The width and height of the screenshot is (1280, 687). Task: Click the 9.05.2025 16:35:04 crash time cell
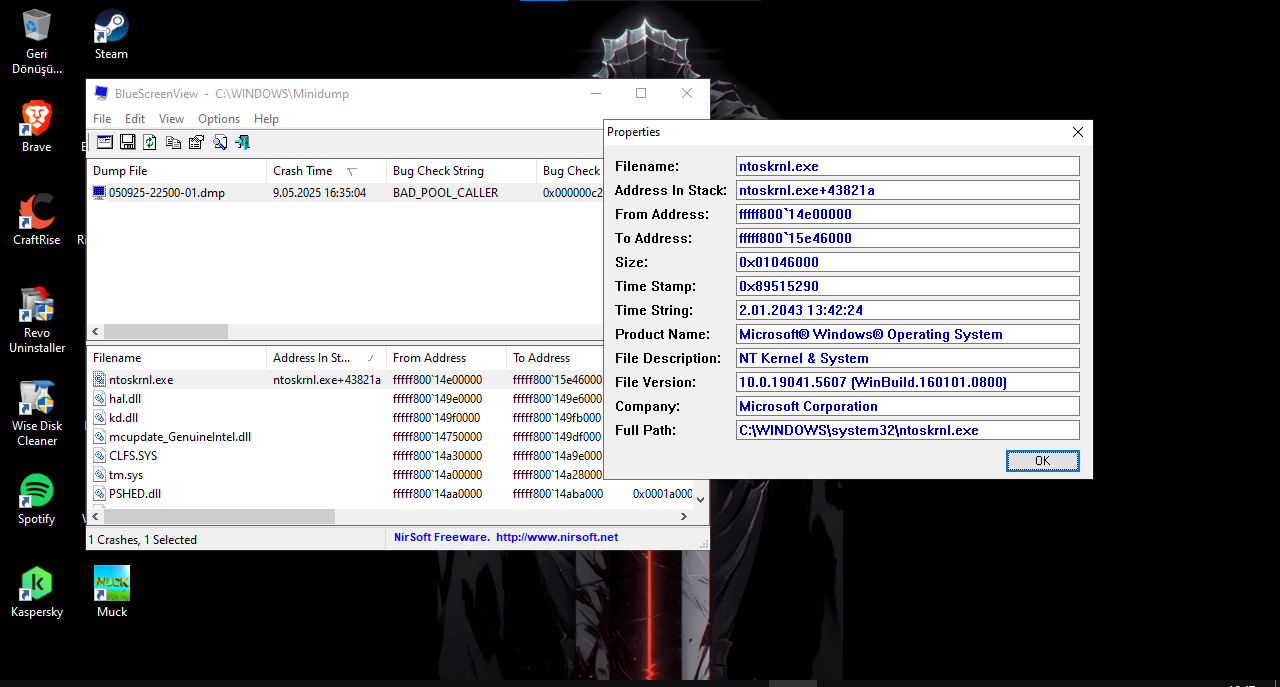coord(319,193)
